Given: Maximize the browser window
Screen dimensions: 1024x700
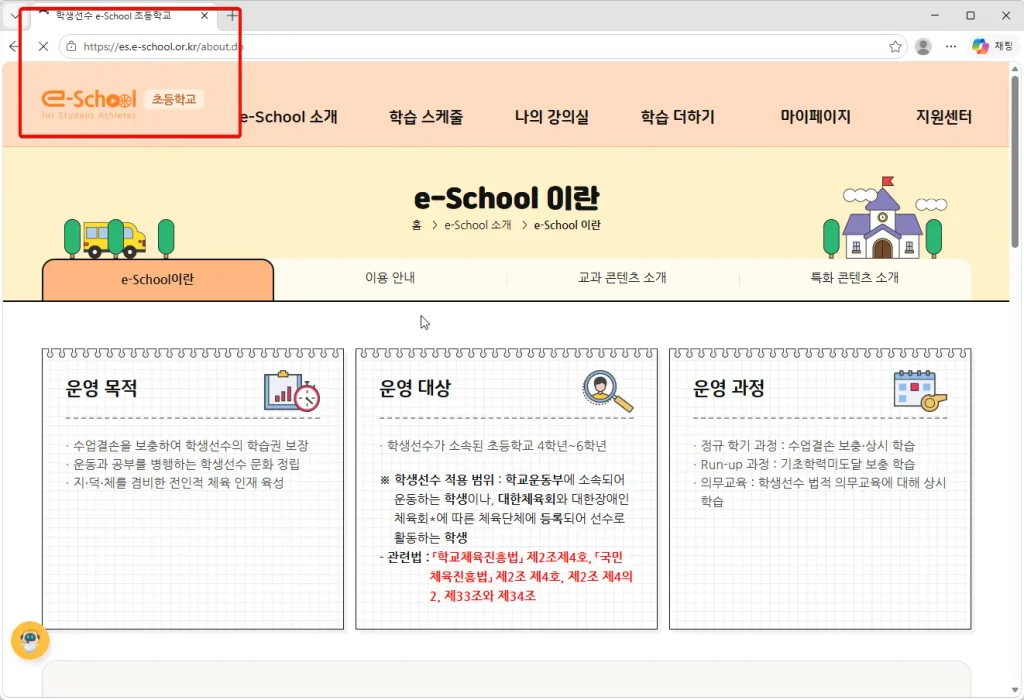Looking at the screenshot, I should tap(970, 16).
